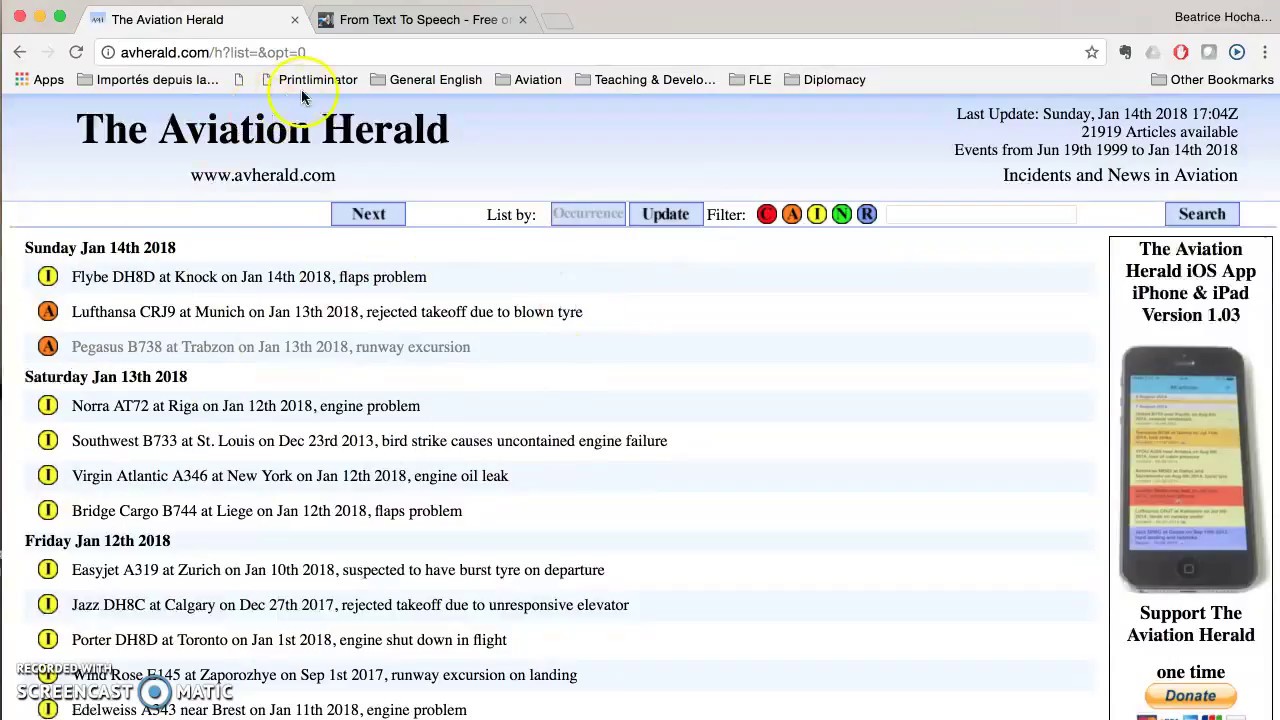Open the Other Bookmarks folder
Image resolution: width=1280 pixels, height=720 pixels.
(1212, 80)
